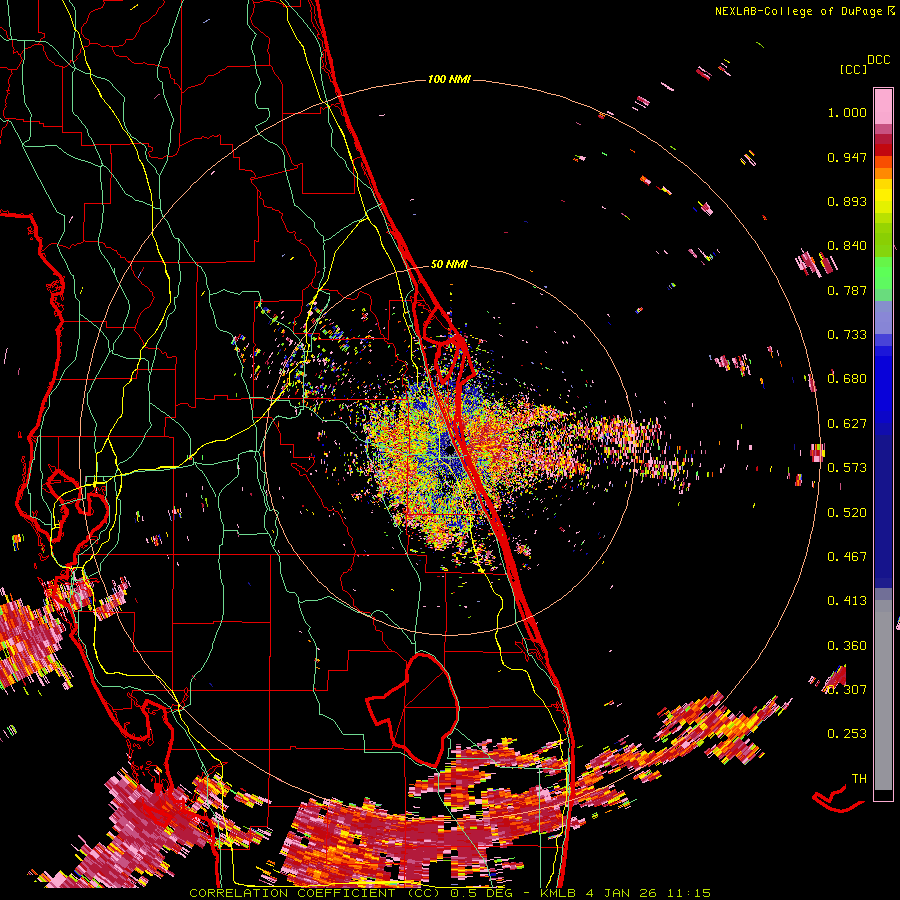Pick the light pink top color bar segment
The height and width of the screenshot is (900, 900).
coord(883,106)
